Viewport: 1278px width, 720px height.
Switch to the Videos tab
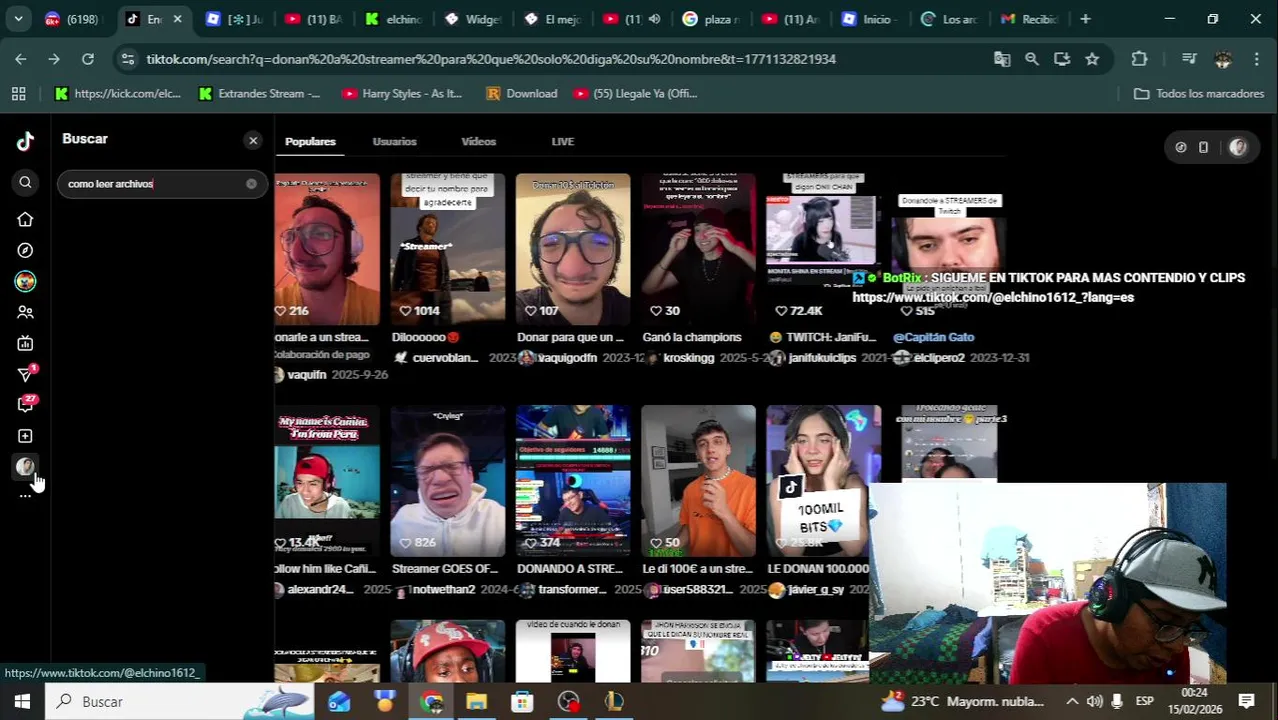pyautogui.click(x=478, y=141)
